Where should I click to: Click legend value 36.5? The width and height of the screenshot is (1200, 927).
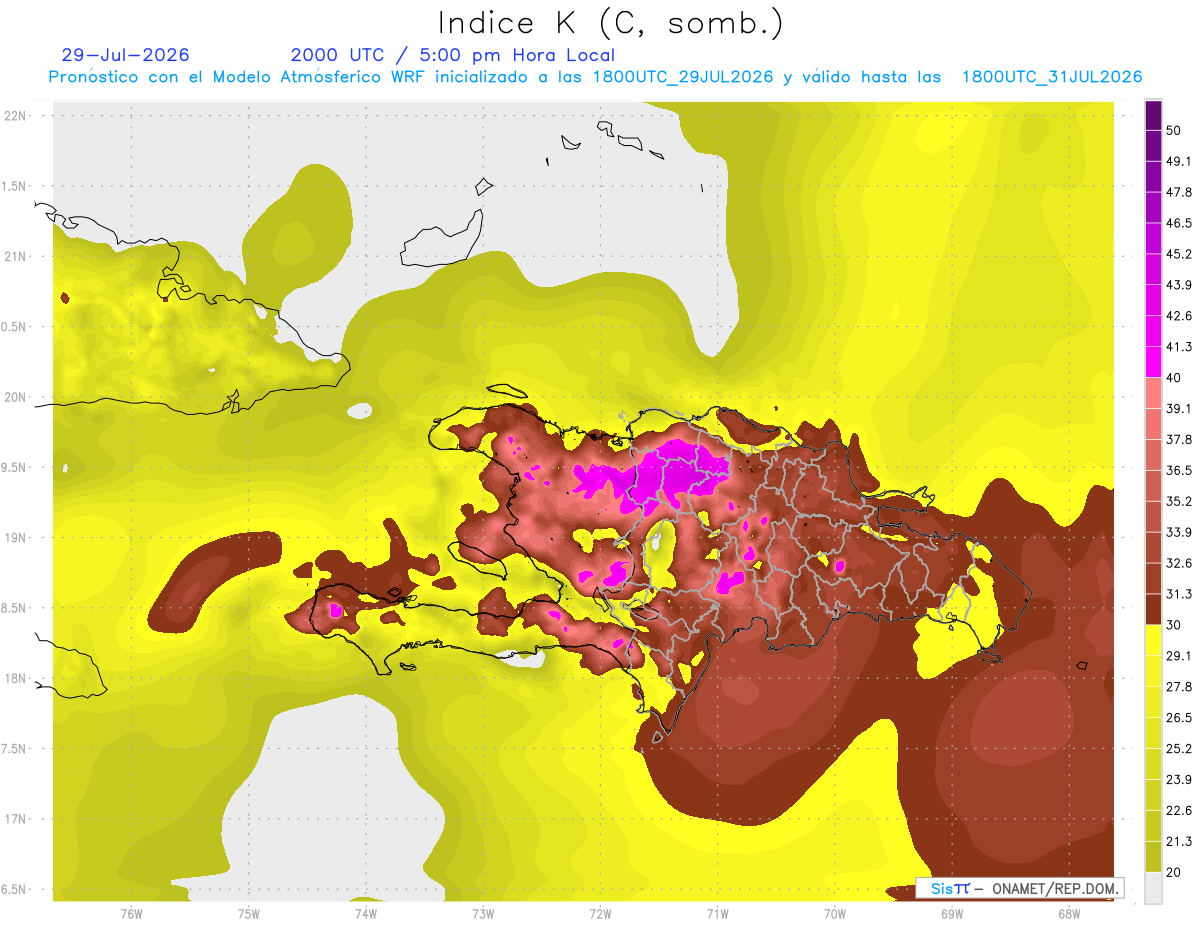pyautogui.click(x=1179, y=470)
